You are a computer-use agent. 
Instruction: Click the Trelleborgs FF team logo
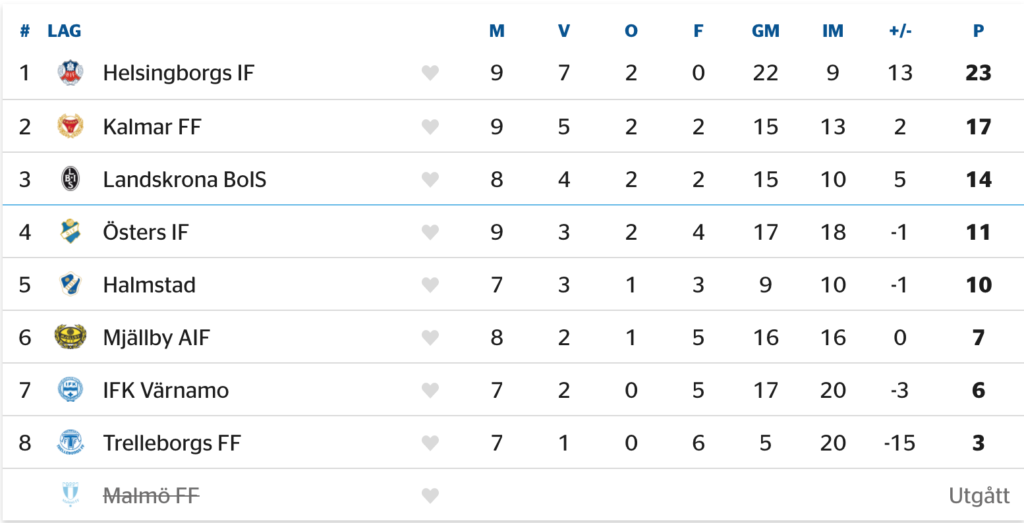point(69,442)
